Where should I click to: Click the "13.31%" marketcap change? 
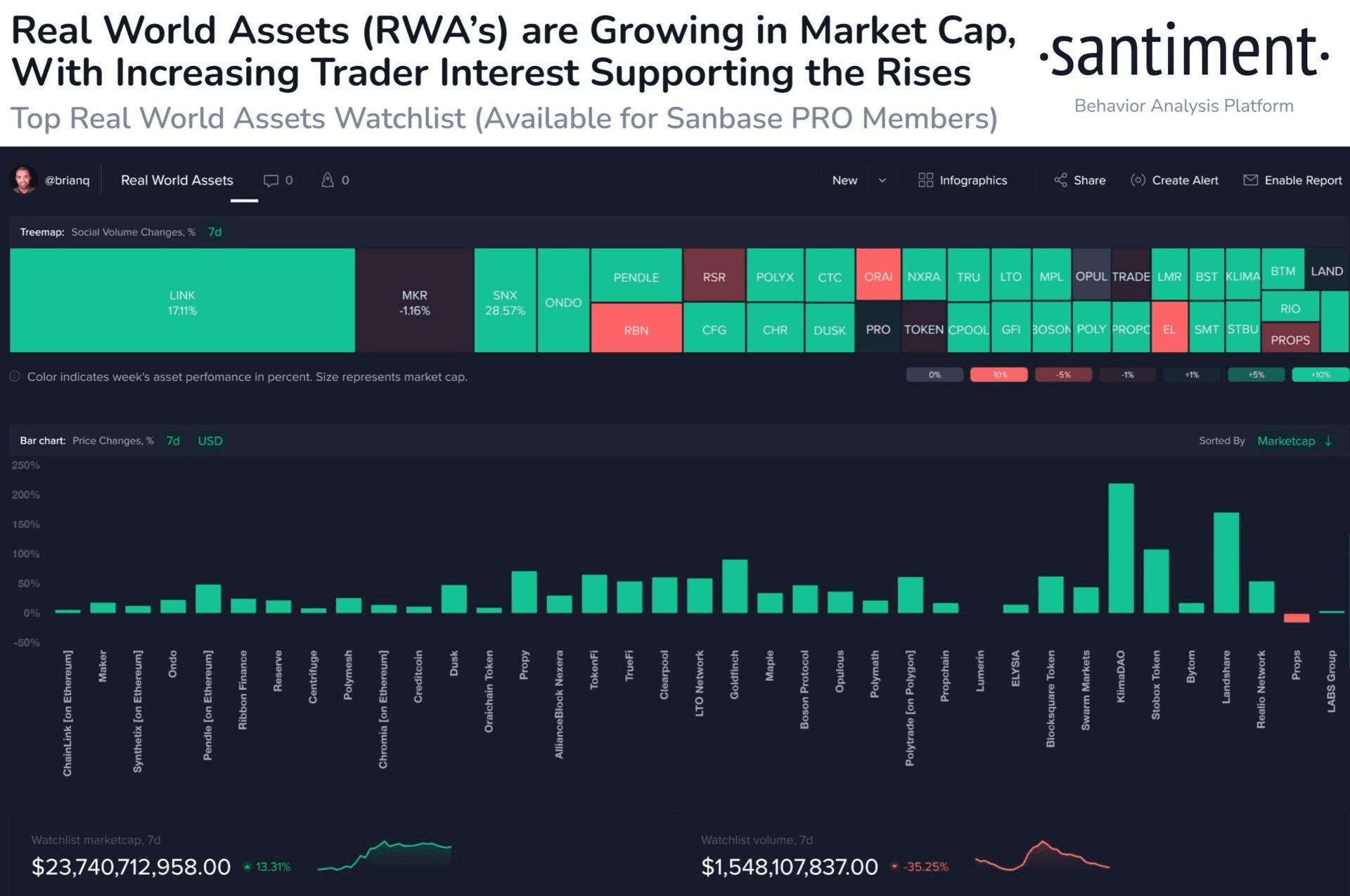point(273,867)
